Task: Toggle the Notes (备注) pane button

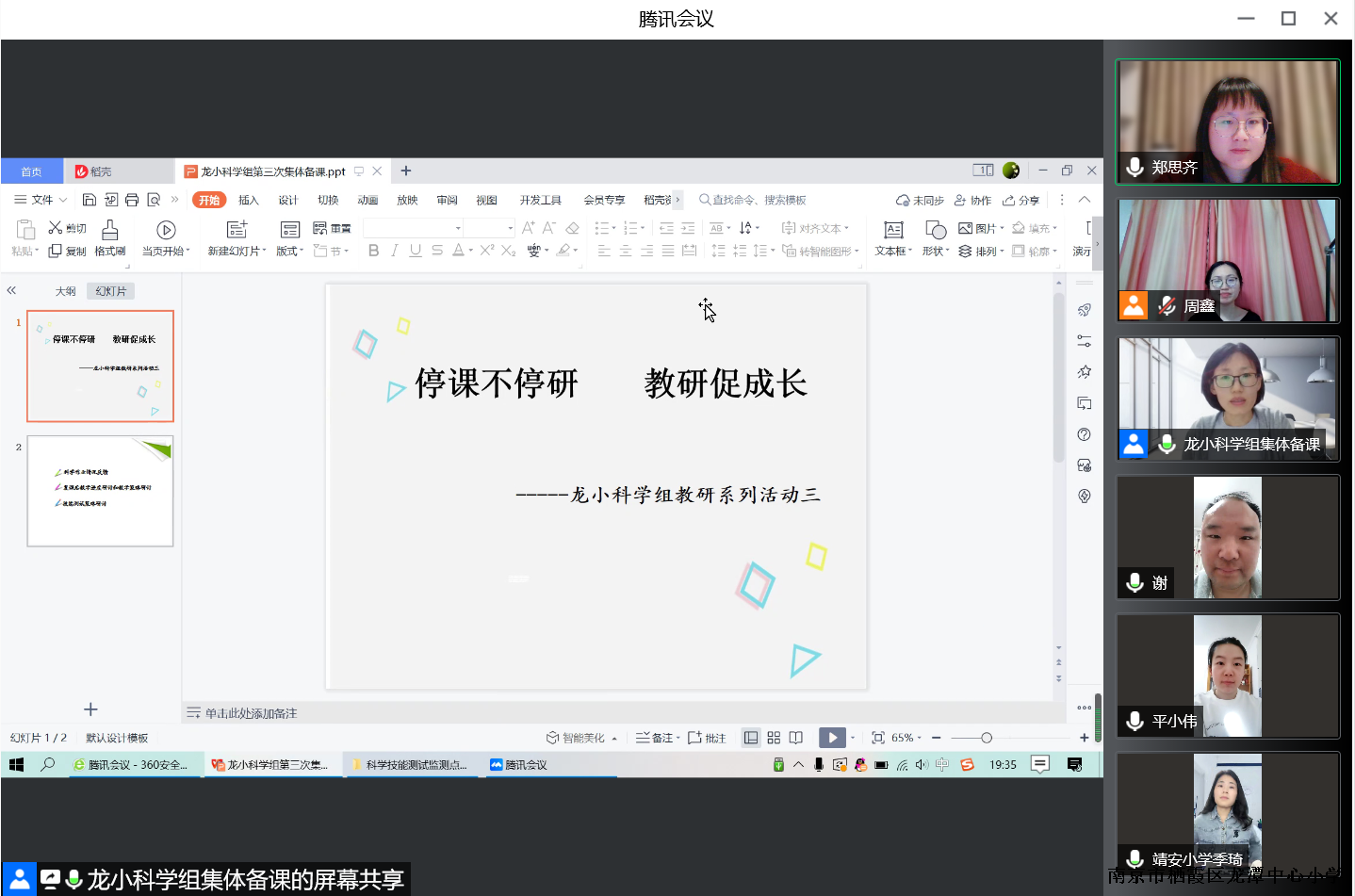Action: coord(658,738)
